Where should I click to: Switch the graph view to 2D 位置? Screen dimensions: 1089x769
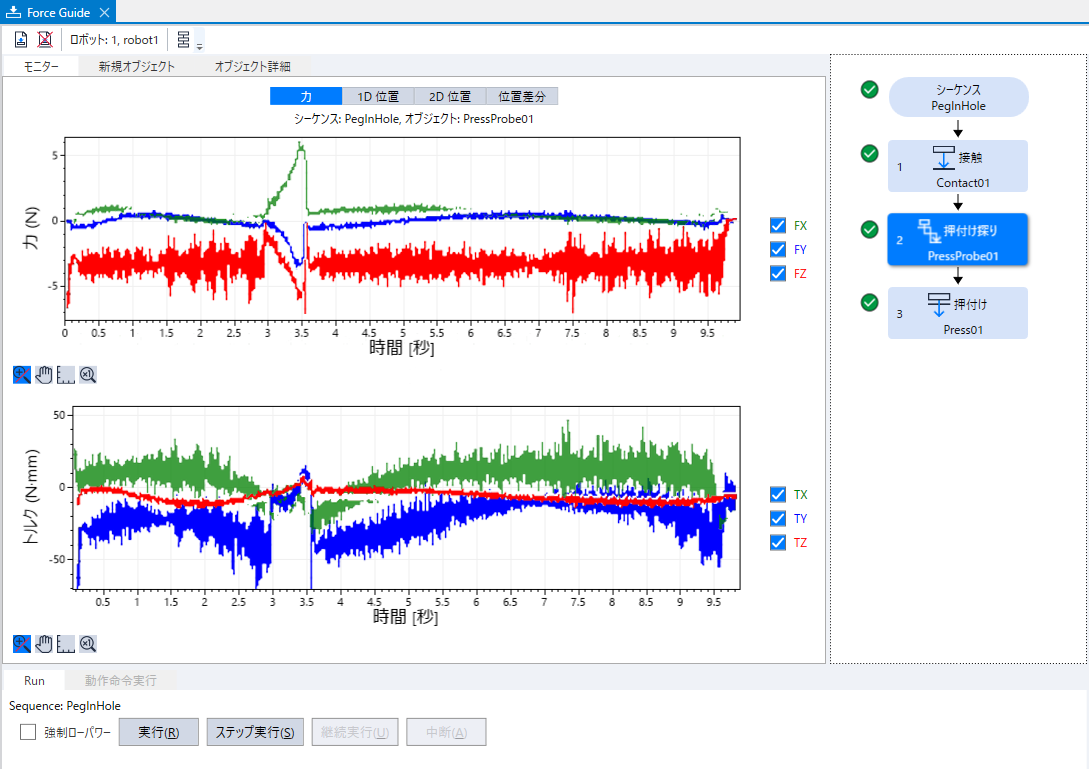(450, 97)
